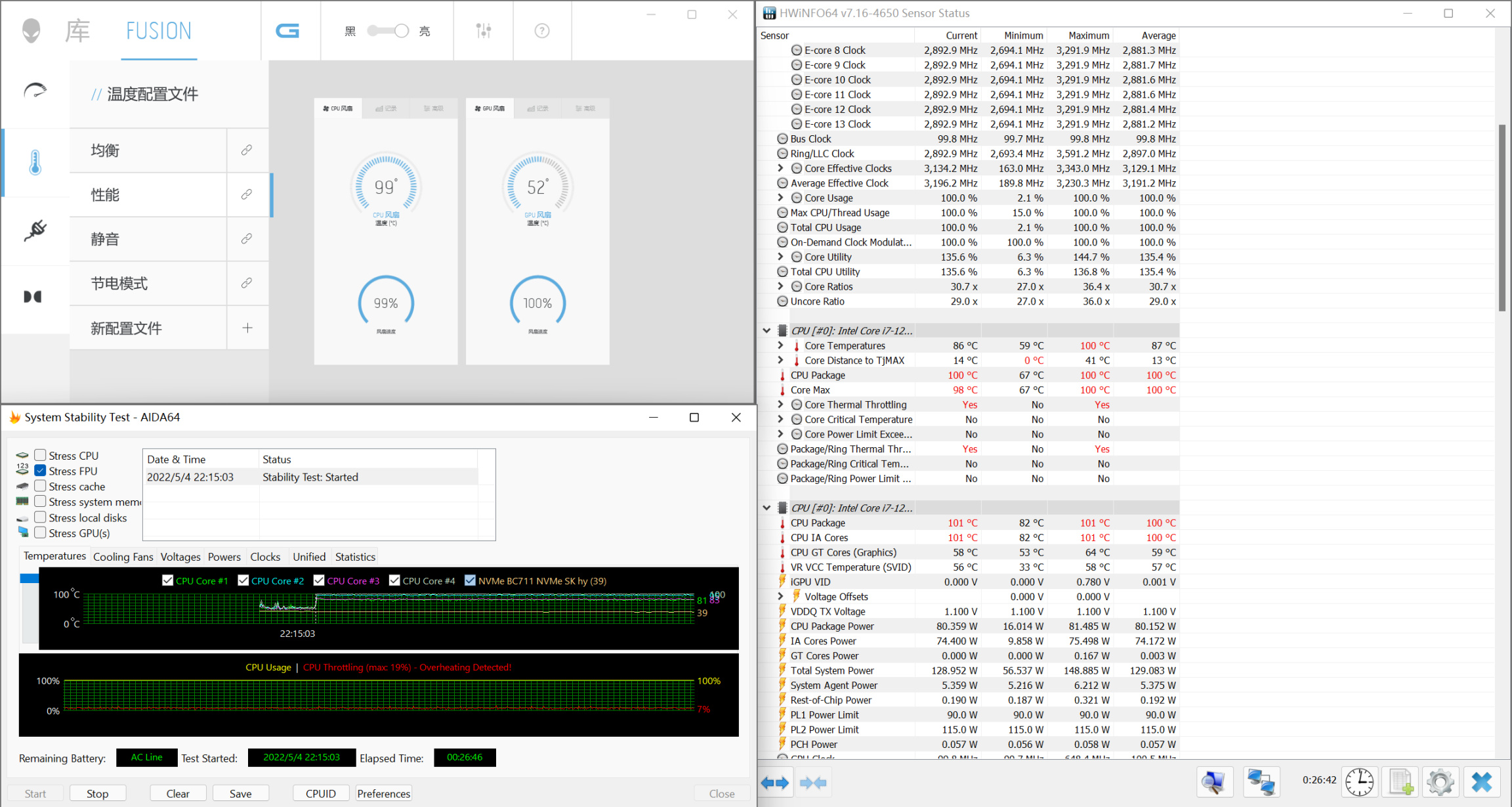Switch to the Cooling Fans tab
This screenshot has width=1512, height=807.
[123, 557]
